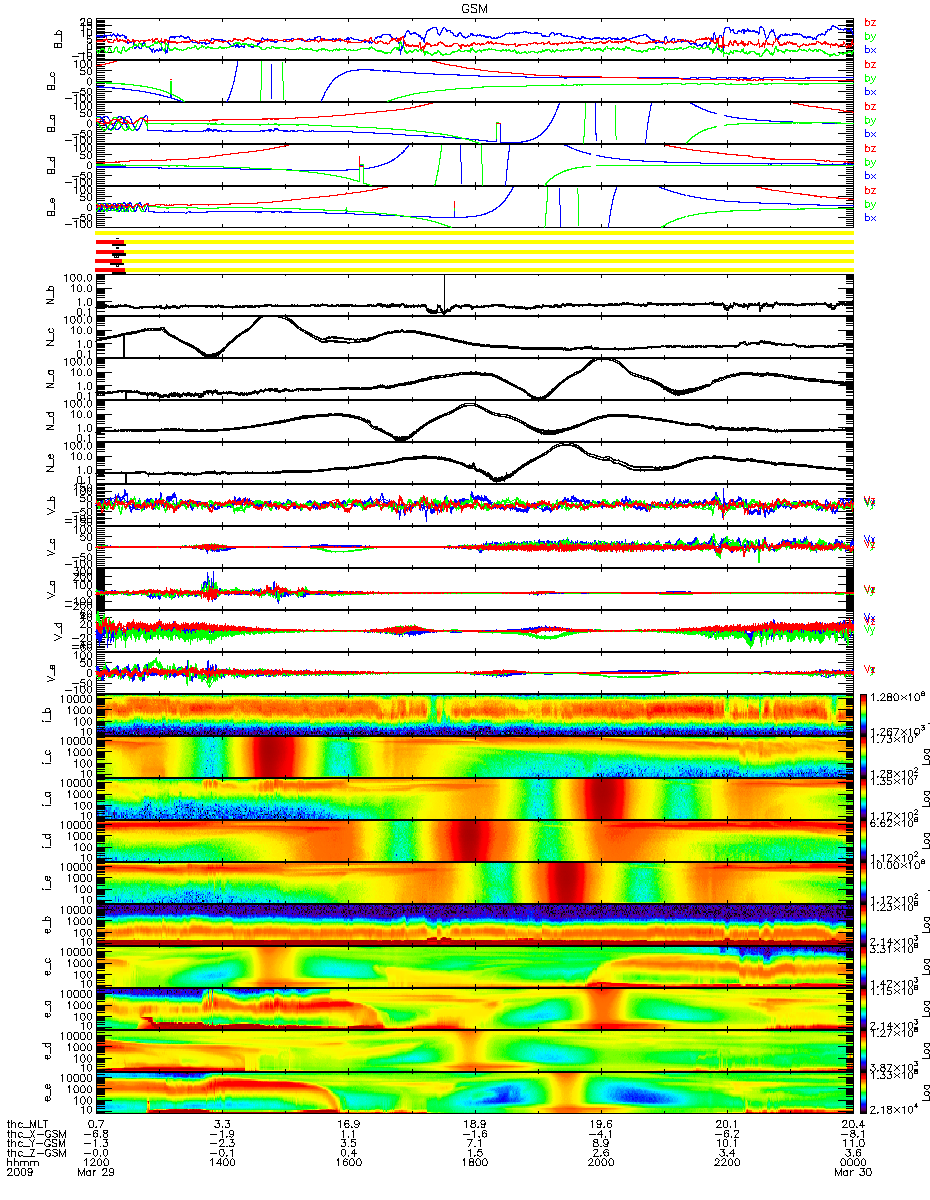
Task: Select the thc_X-GSM row label
Action: (x=37, y=1134)
